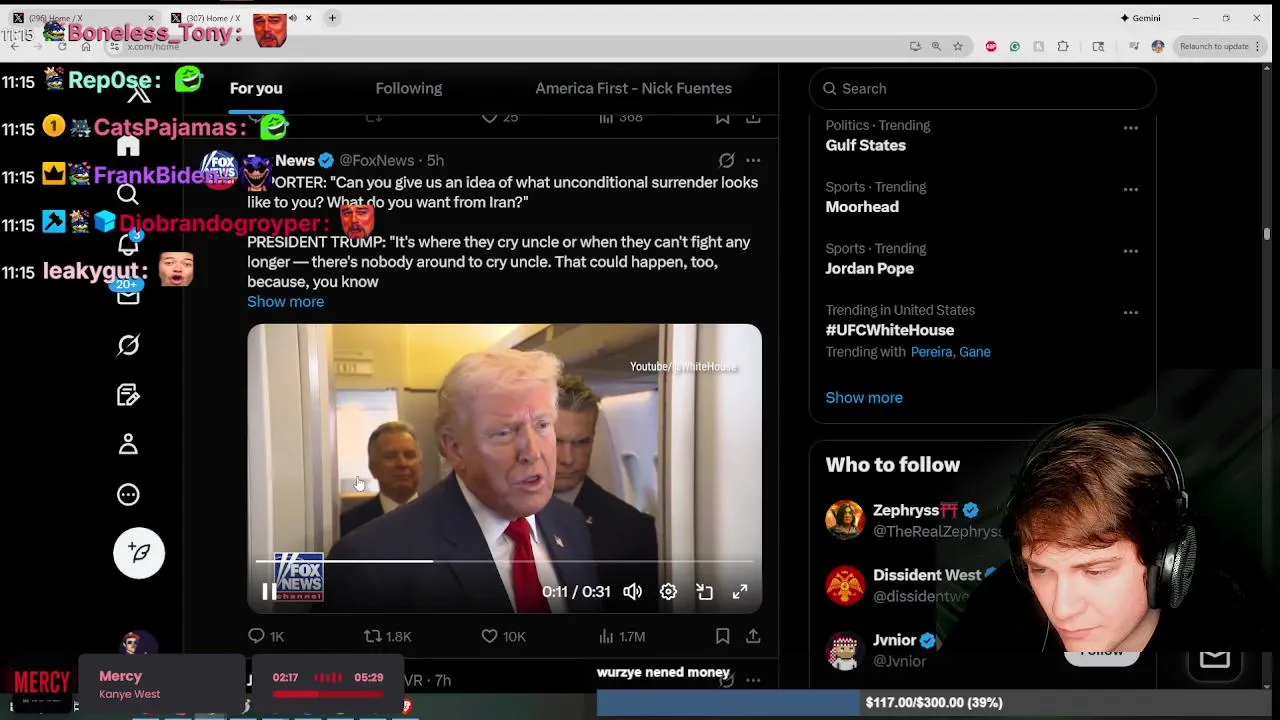Like the Fox News post (10K)

503,636
